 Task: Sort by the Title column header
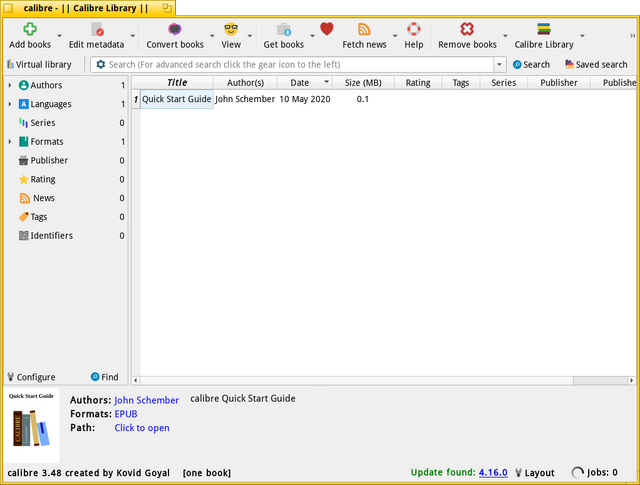(x=177, y=82)
